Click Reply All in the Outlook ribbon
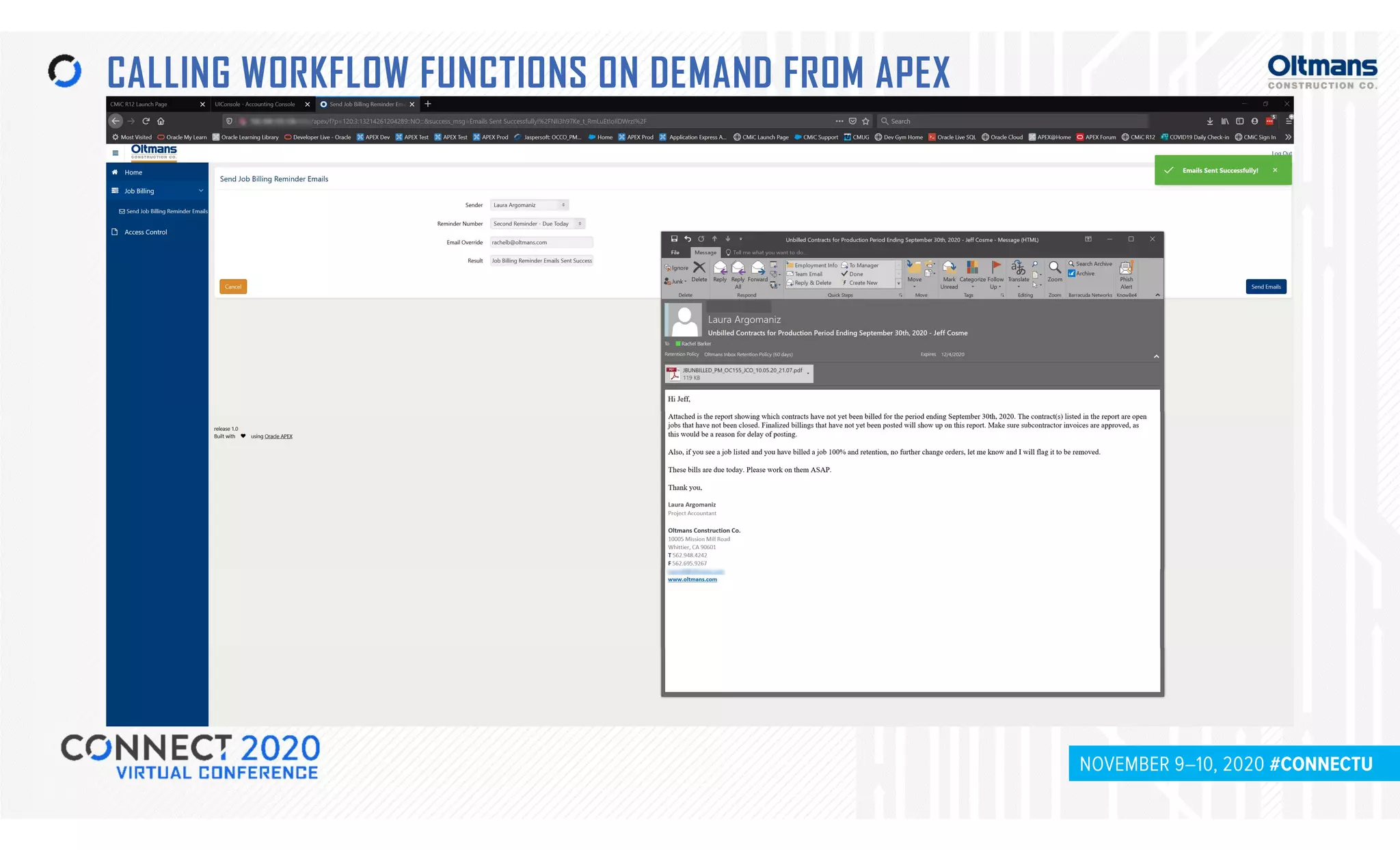The height and width of the screenshot is (850, 1400). (x=738, y=274)
